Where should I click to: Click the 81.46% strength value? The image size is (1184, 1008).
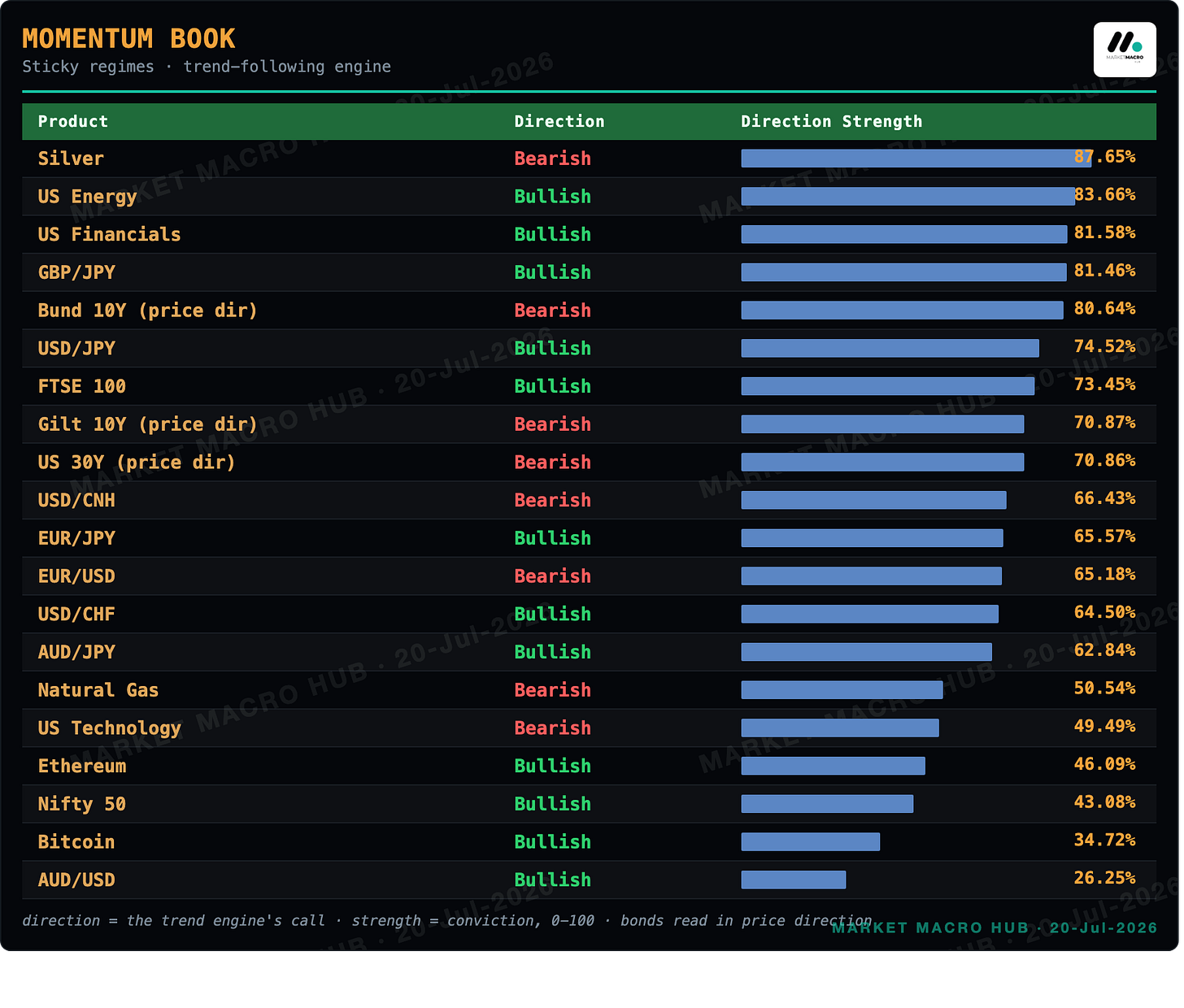[x=1104, y=270]
